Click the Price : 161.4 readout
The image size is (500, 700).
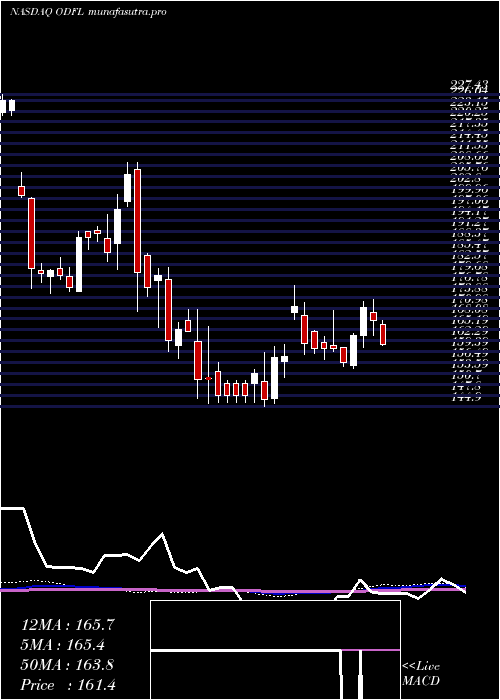pyautogui.click(x=68, y=685)
